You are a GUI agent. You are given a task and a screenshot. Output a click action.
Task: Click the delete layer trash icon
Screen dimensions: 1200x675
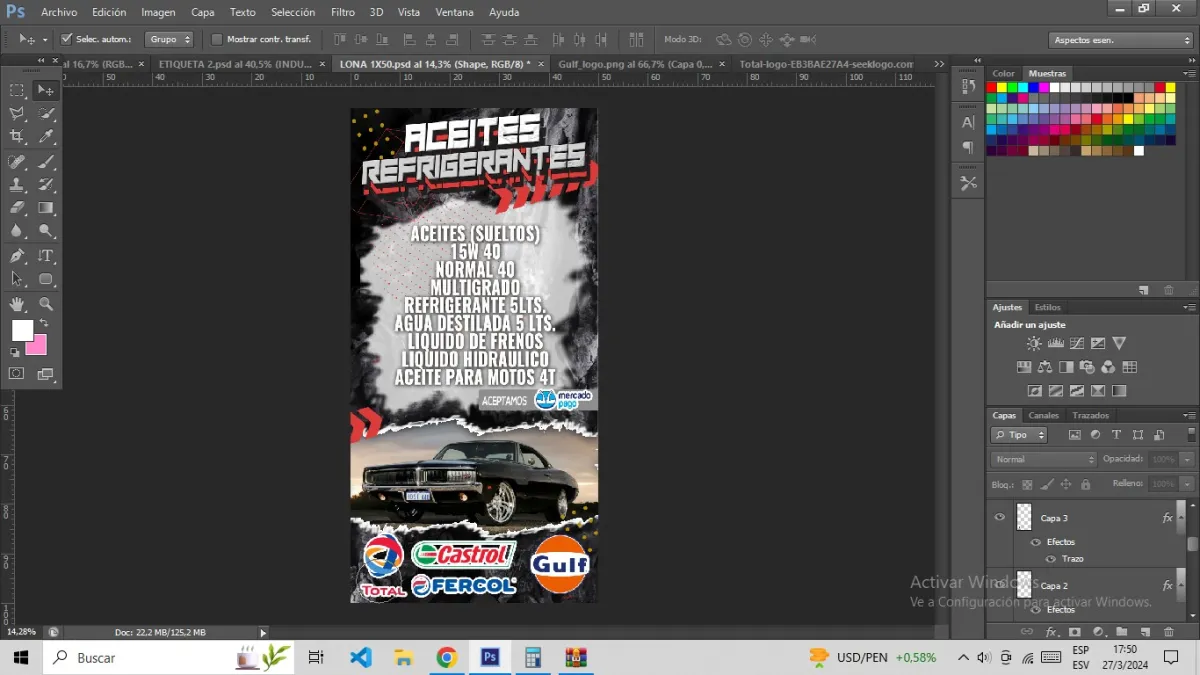(1168, 632)
